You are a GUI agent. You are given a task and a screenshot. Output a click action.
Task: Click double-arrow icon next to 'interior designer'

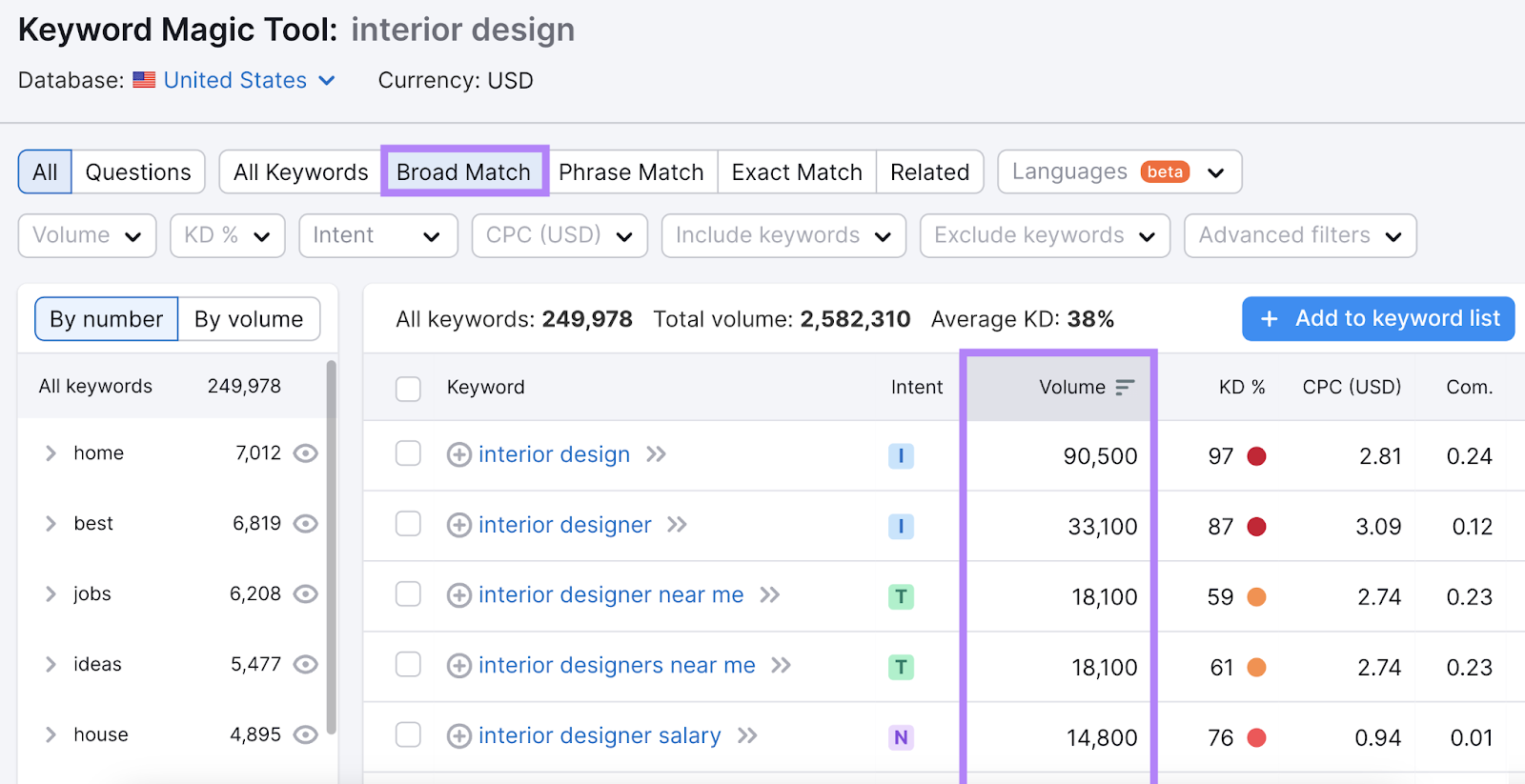pos(677,525)
